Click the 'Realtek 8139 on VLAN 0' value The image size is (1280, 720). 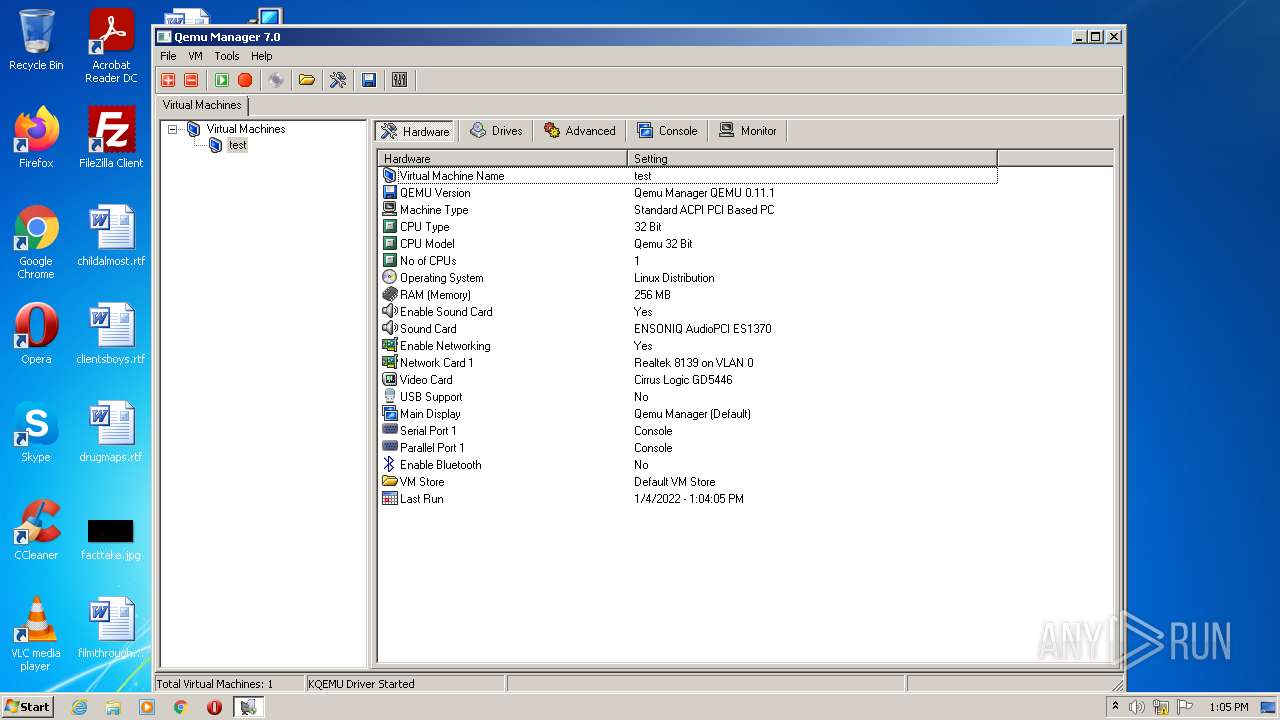pos(693,363)
